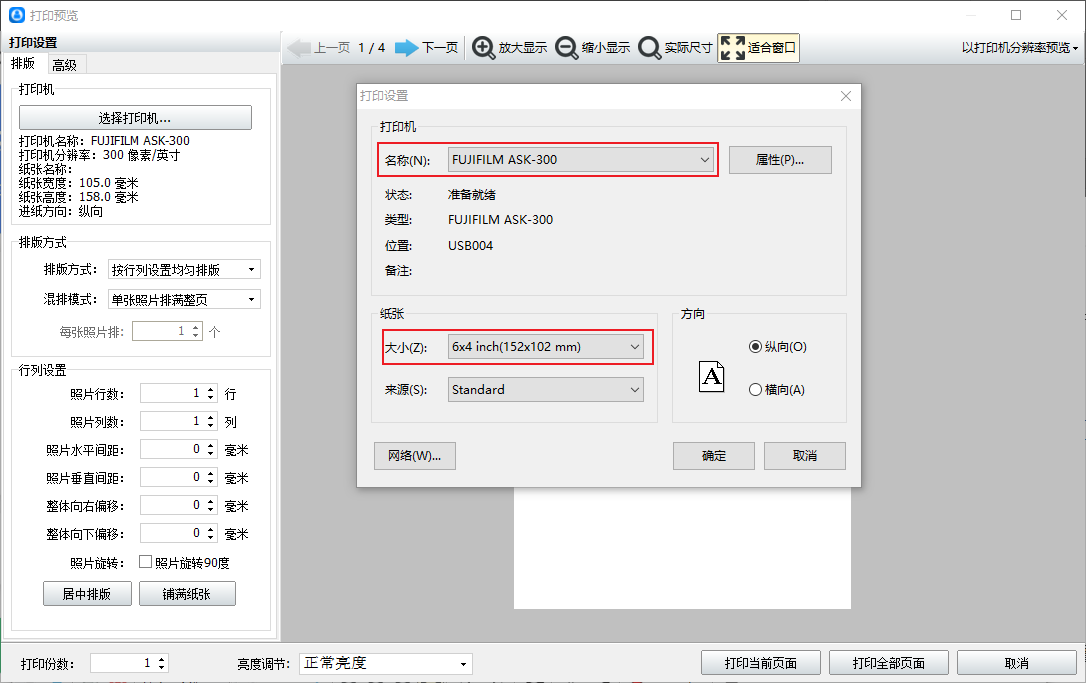Go to previous page arrow icon
1086x683 pixels.
pyautogui.click(x=299, y=48)
